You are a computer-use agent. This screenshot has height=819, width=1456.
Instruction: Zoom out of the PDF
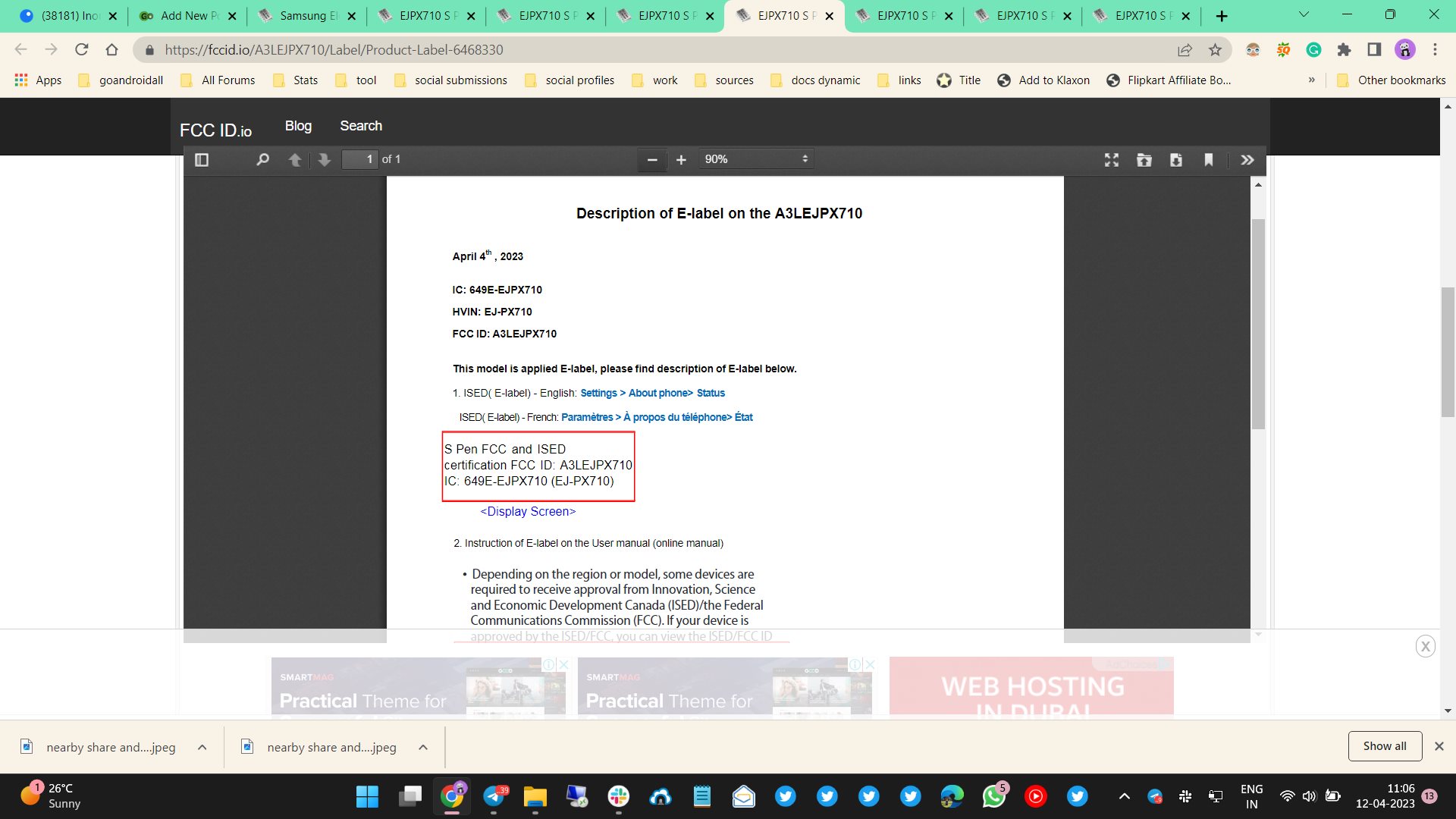click(652, 160)
